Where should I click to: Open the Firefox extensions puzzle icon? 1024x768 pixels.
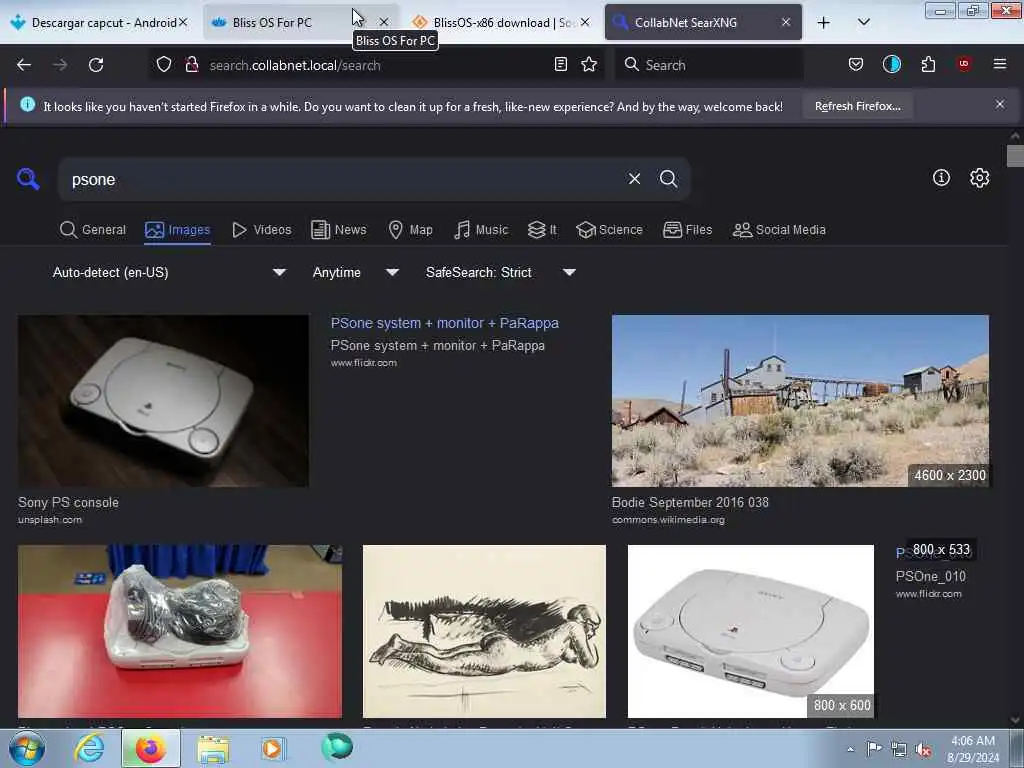click(928, 65)
